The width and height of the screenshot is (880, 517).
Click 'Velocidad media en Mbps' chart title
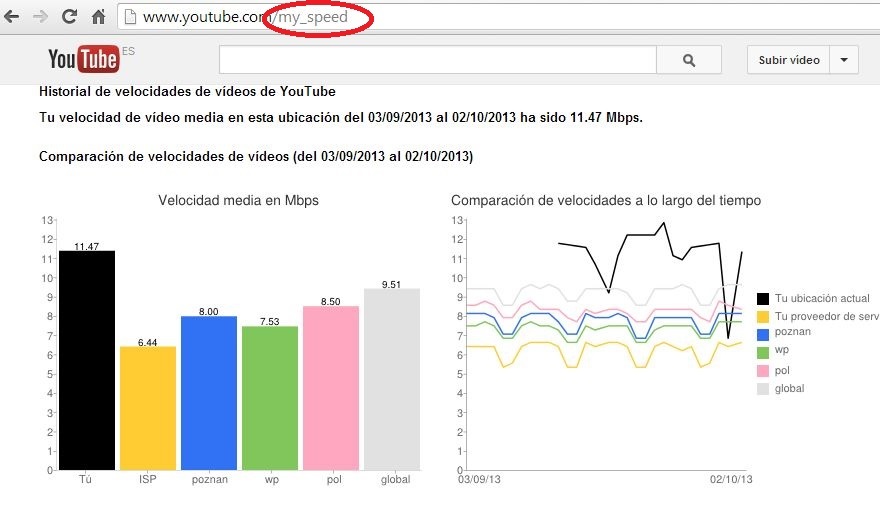coord(239,200)
